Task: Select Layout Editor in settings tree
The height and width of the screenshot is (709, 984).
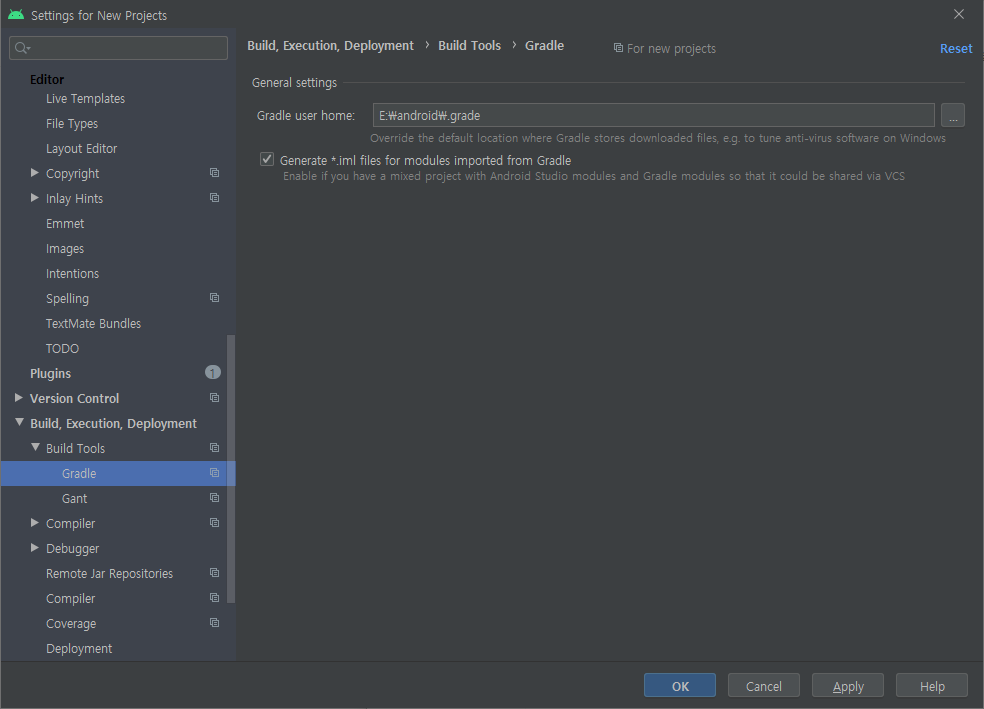Action: pos(82,149)
